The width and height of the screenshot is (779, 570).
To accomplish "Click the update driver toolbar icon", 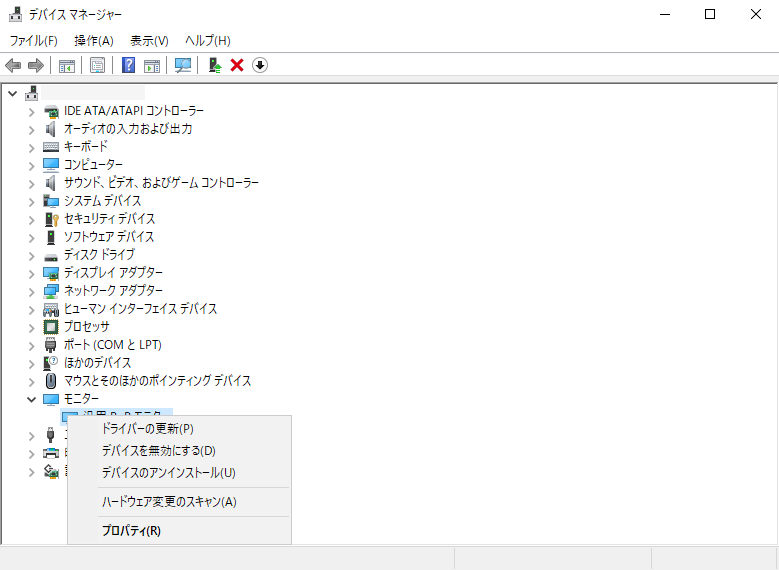I will 214,65.
